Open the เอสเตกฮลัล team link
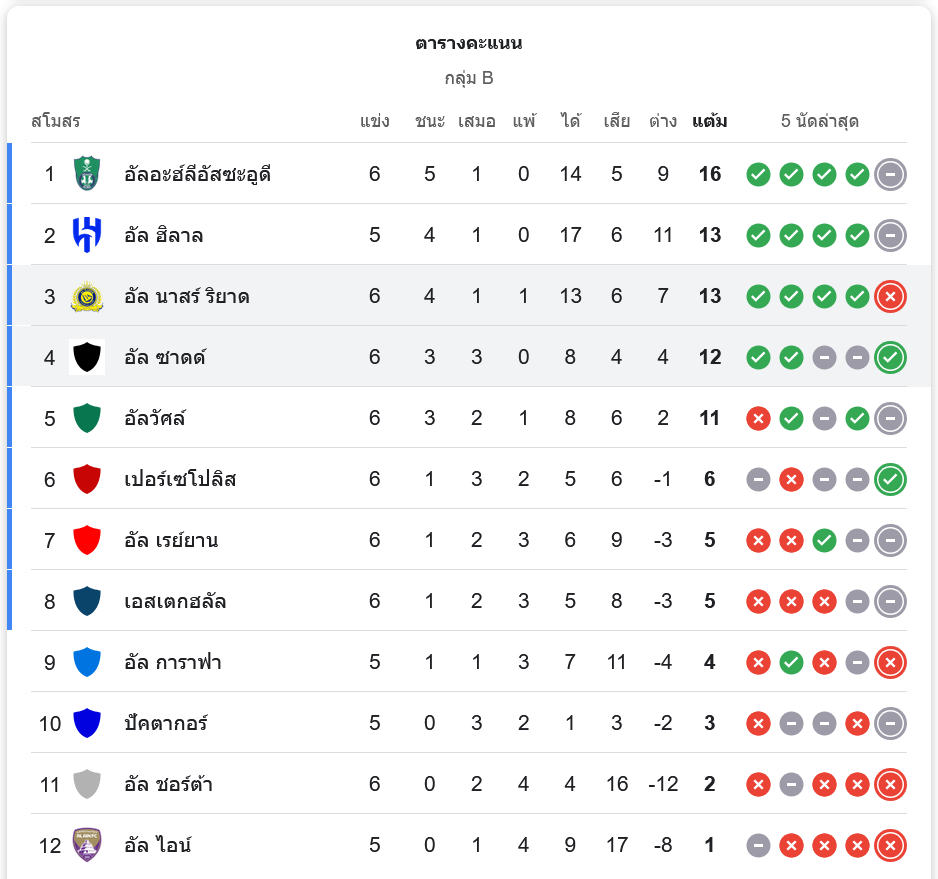The image size is (938, 879). click(x=175, y=601)
